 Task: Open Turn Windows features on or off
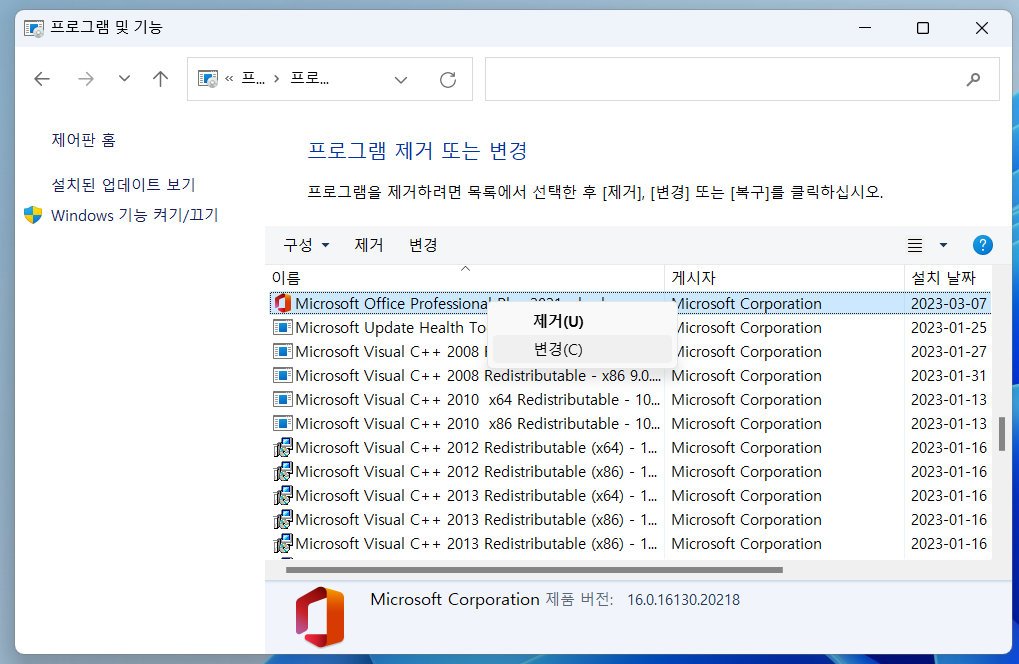point(135,215)
